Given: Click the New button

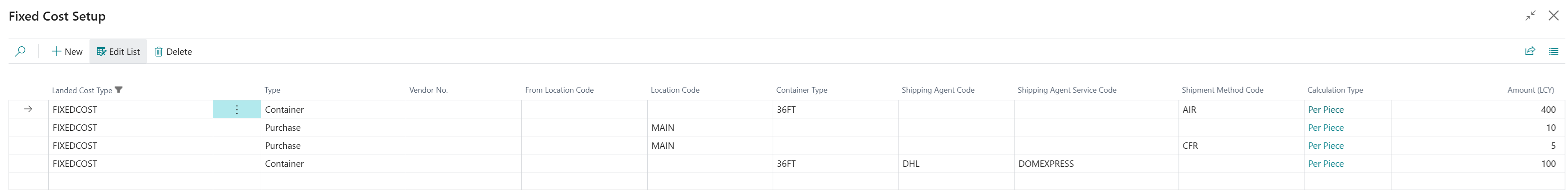Looking at the screenshot, I should 67,52.
